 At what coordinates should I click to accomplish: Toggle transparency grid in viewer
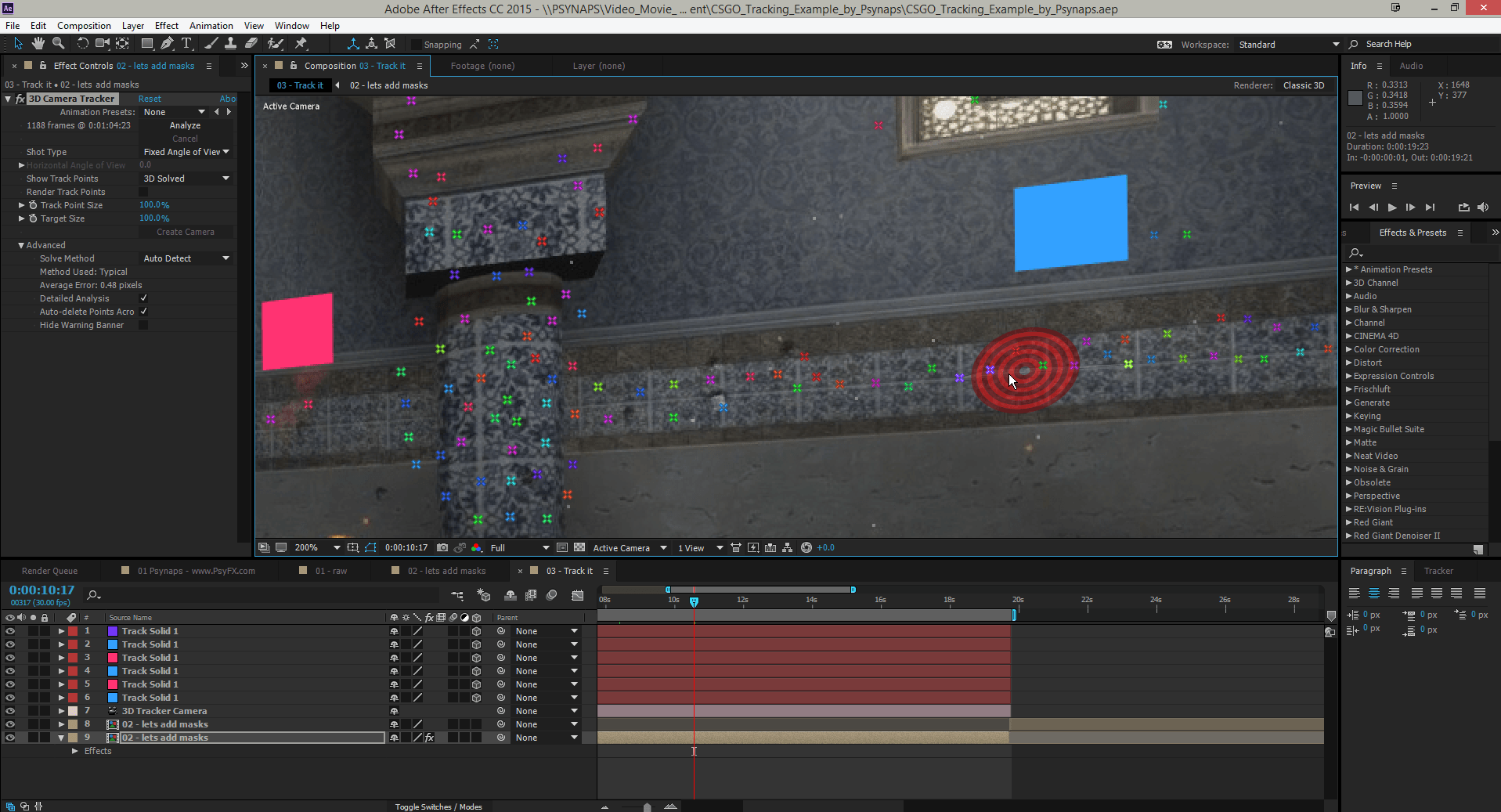coord(579,547)
